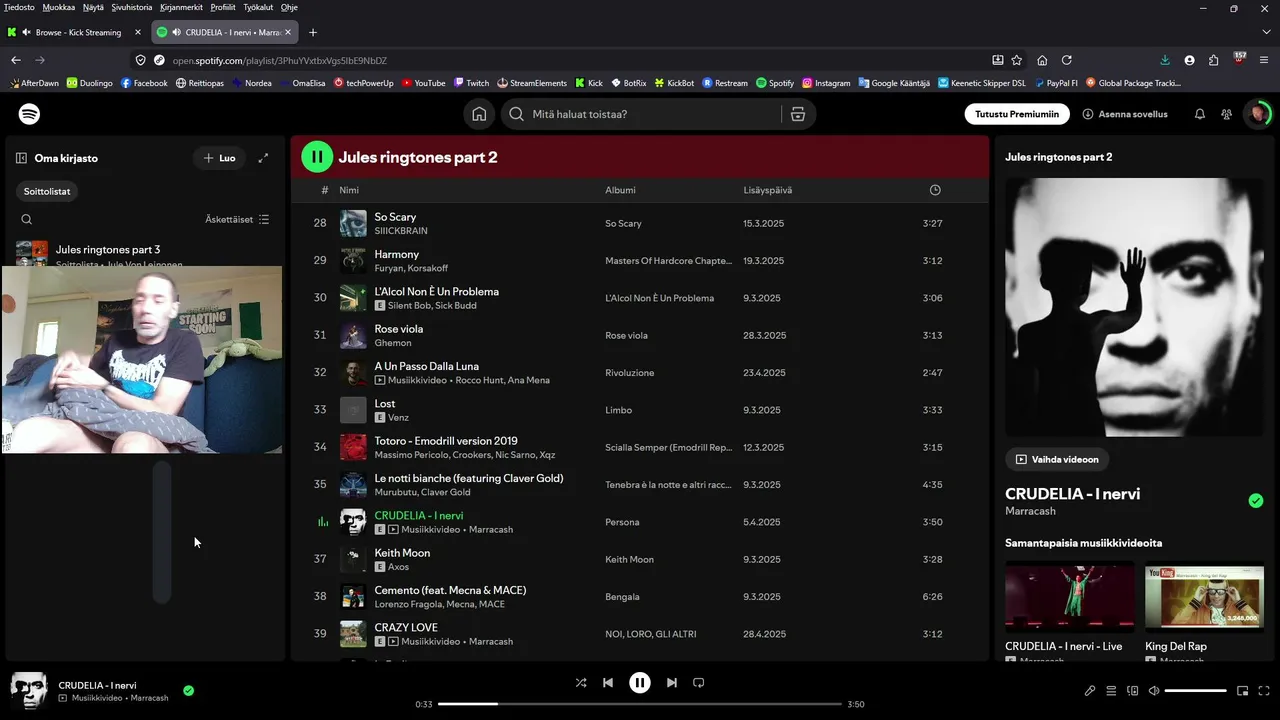Select track So Scary
The width and height of the screenshot is (1280, 720).
395,217
